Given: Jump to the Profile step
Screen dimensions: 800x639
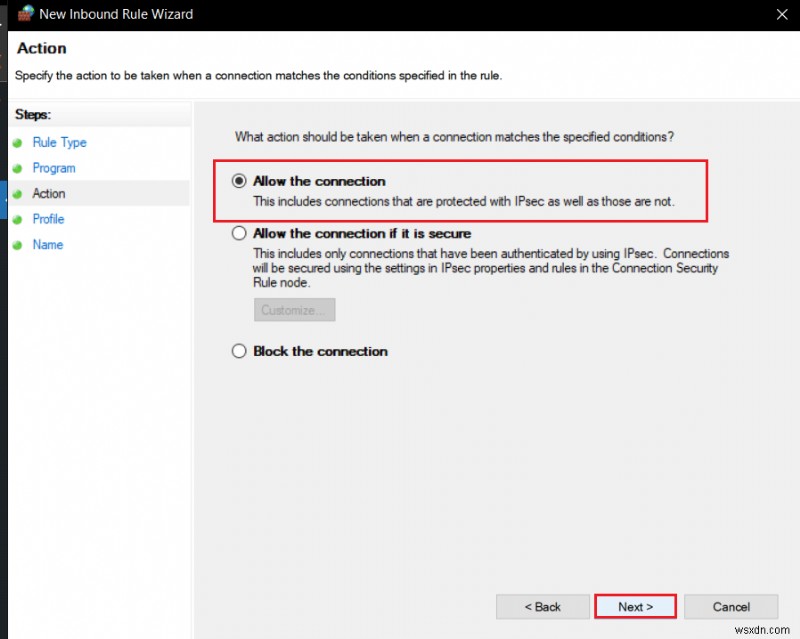Looking at the screenshot, I should click(x=48, y=219).
